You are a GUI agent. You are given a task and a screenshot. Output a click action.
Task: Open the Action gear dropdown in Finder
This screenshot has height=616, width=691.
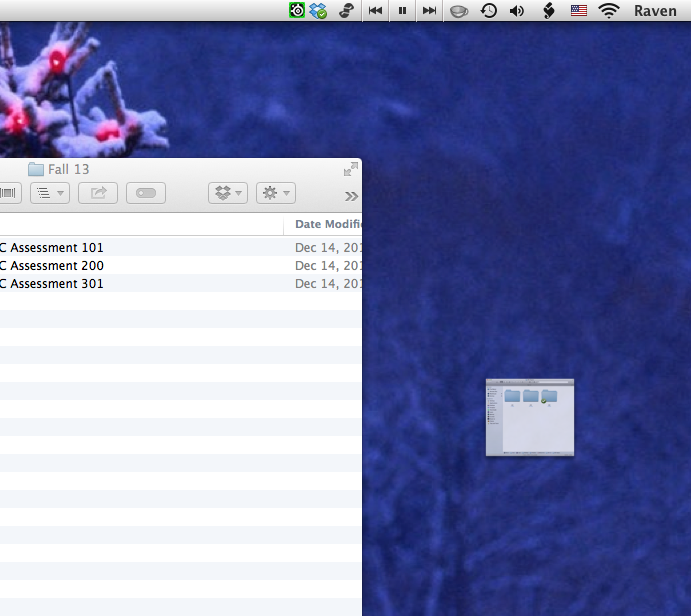point(276,193)
